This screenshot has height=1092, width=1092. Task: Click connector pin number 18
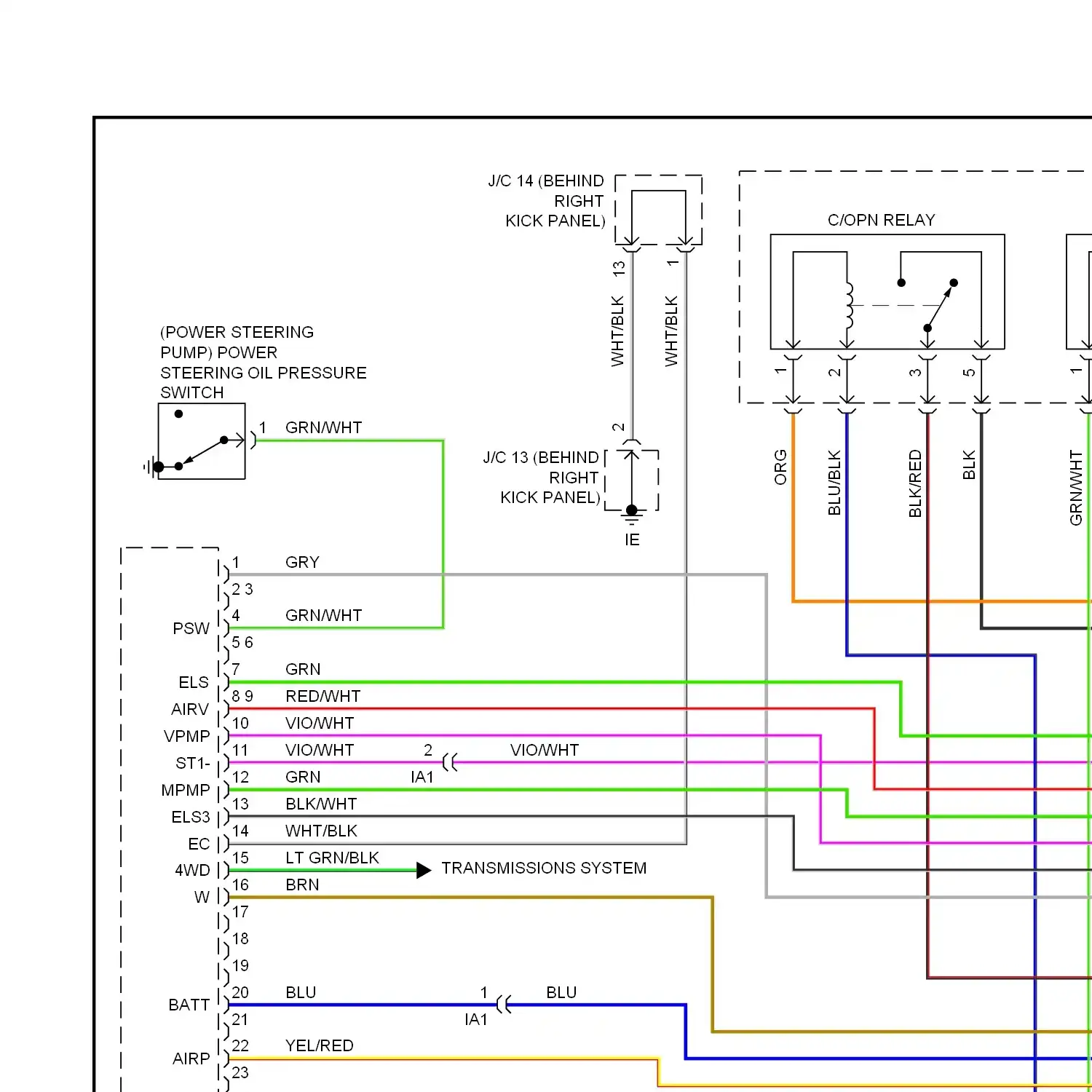[240, 938]
